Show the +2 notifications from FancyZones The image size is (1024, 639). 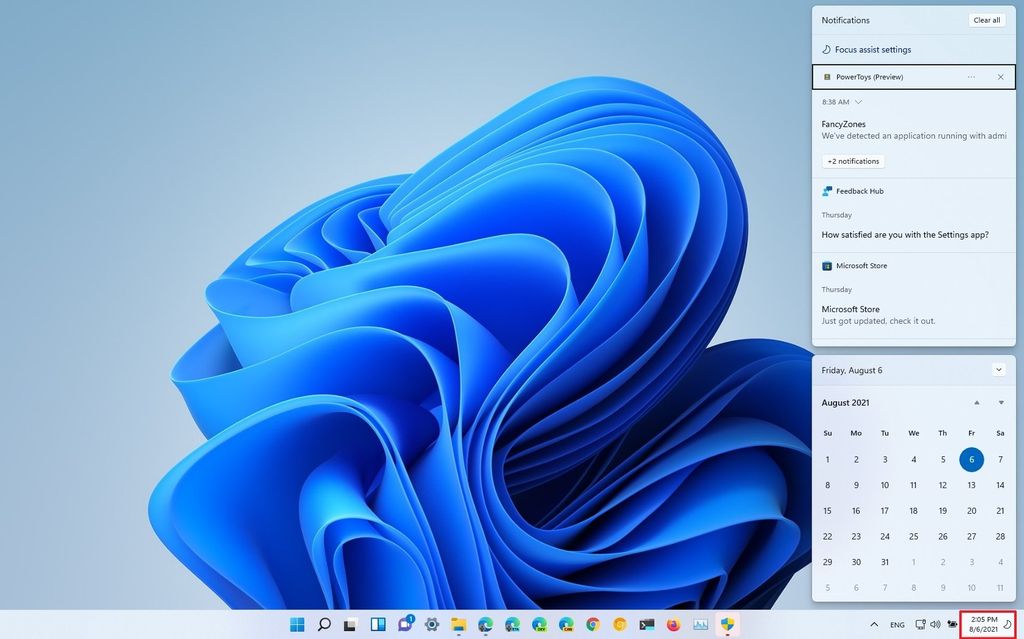click(x=852, y=161)
